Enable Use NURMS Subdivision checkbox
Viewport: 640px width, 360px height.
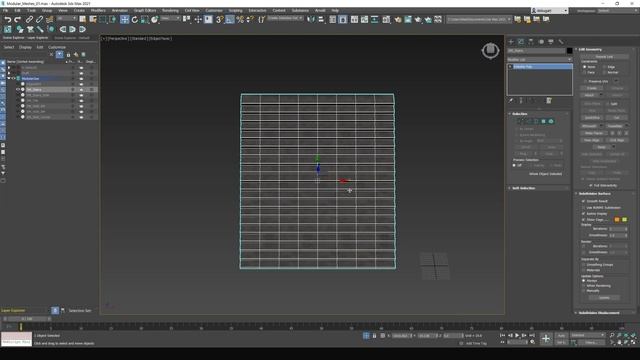click(x=583, y=207)
